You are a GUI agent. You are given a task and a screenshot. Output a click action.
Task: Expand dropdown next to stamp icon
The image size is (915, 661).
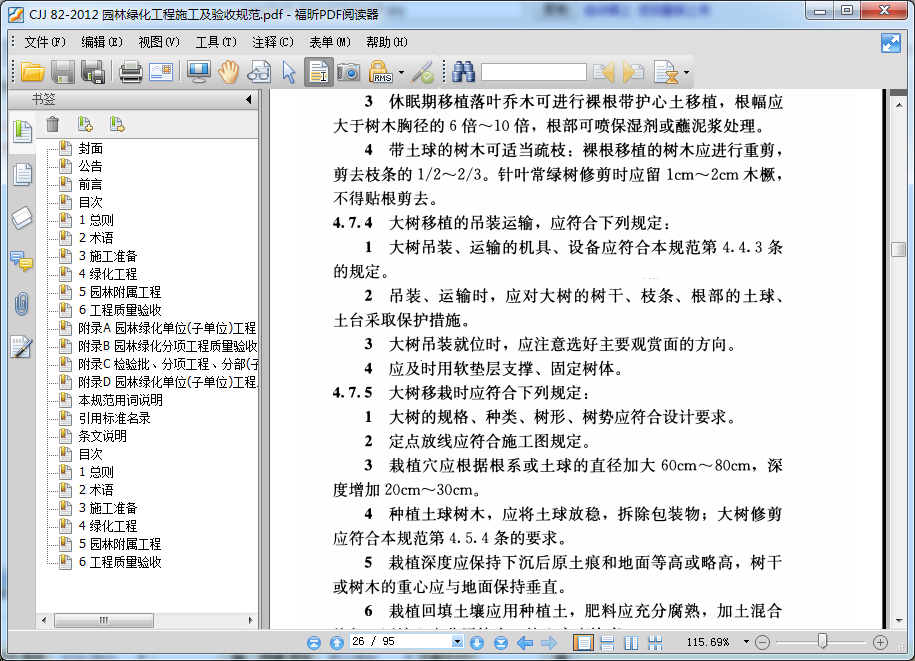[686, 73]
